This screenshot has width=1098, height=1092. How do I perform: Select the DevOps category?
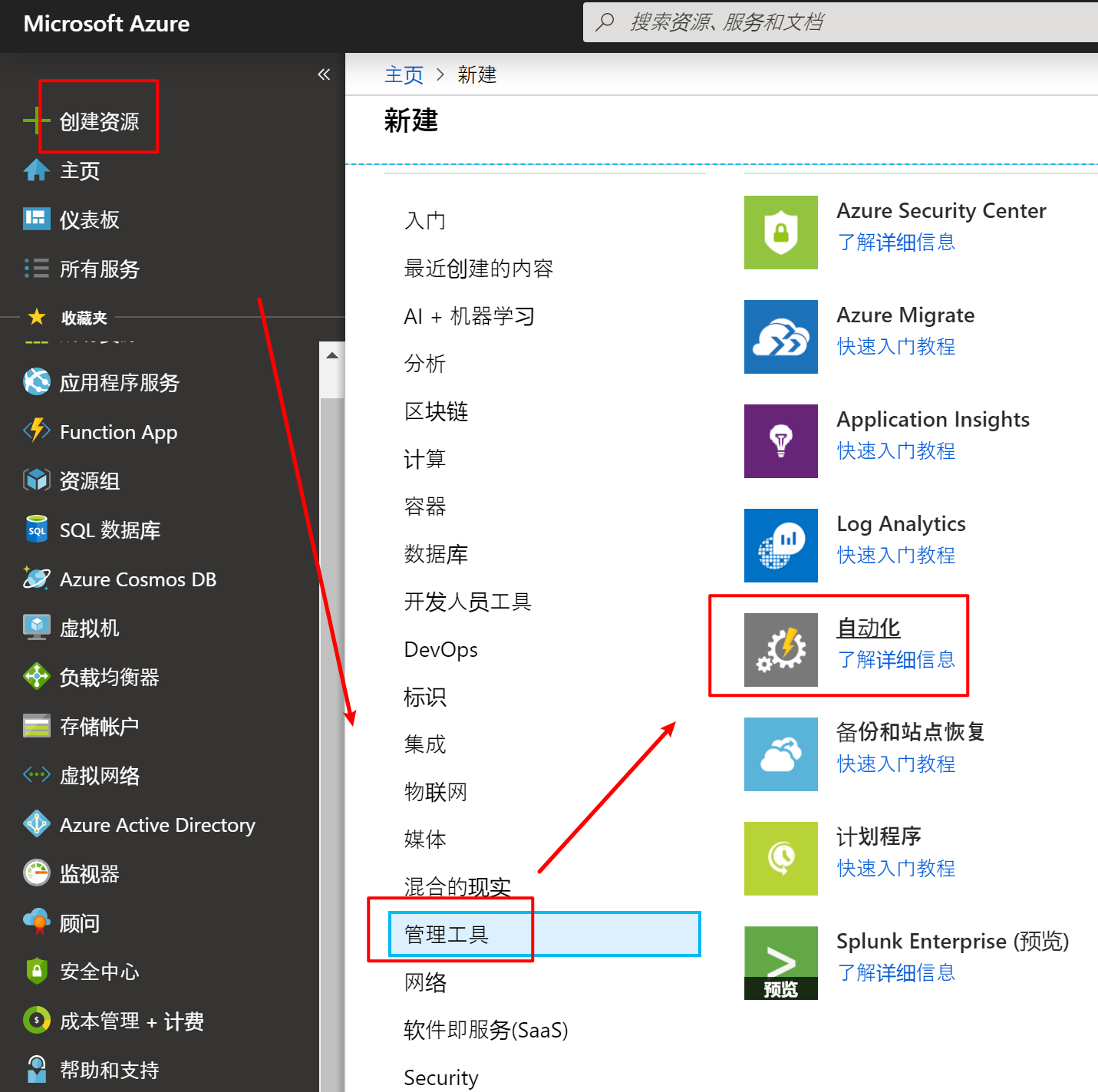440,649
